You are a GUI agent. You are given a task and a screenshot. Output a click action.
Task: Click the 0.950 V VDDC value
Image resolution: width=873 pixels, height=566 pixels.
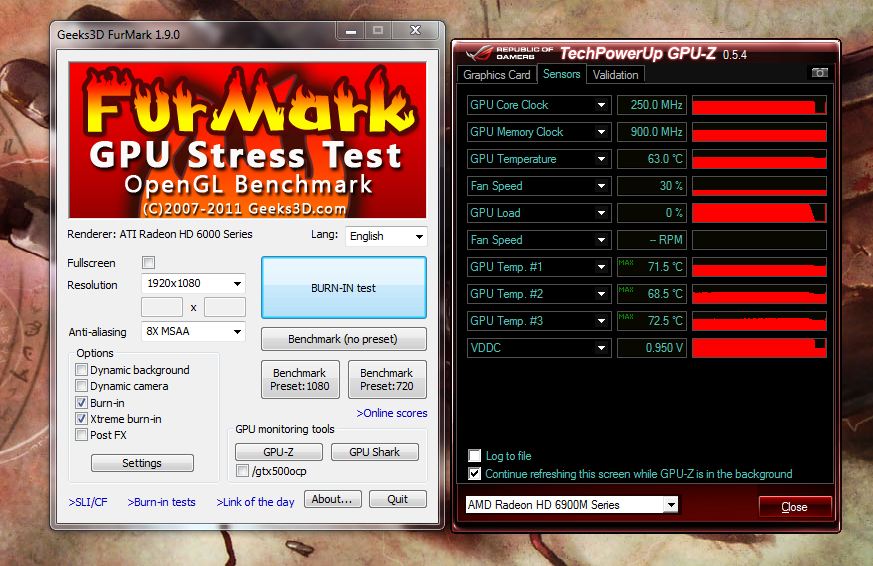coord(652,348)
